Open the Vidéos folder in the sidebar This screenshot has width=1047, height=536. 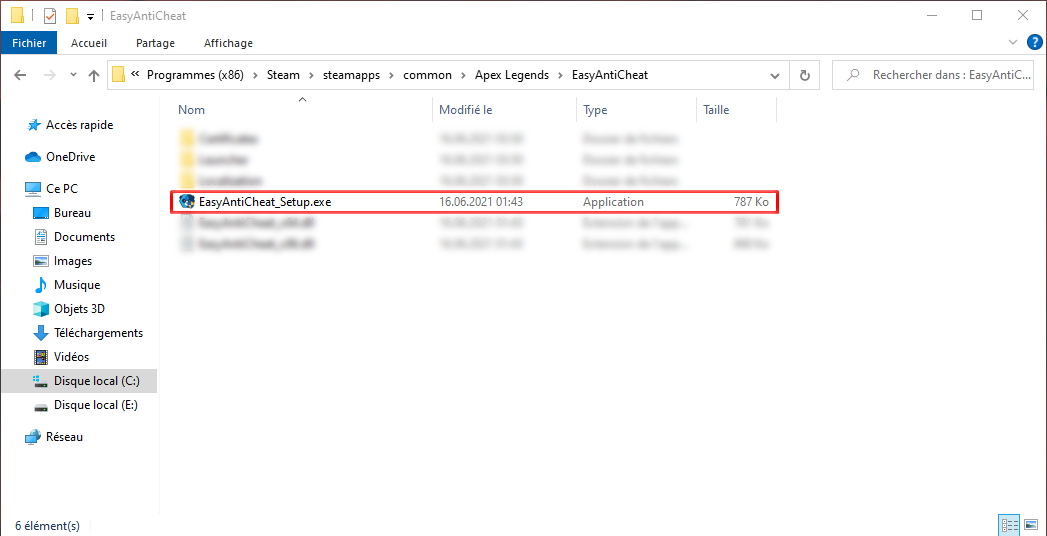(x=61, y=357)
